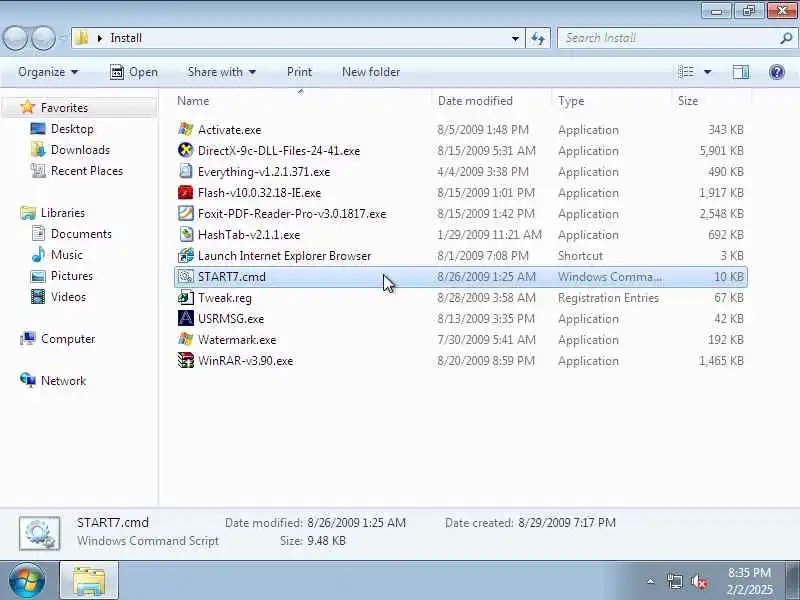Viewport: 800px width, 600px height.
Task: Select the HashTab-v2.1.1.exe icon
Action: pos(186,234)
